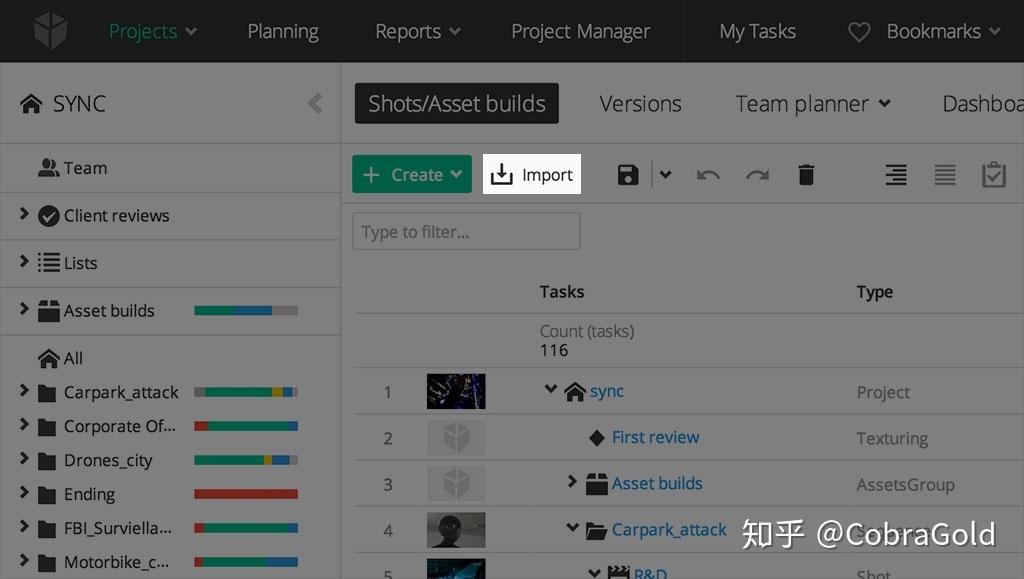Click the Import button
Image resolution: width=1024 pixels, height=579 pixels.
click(532, 175)
